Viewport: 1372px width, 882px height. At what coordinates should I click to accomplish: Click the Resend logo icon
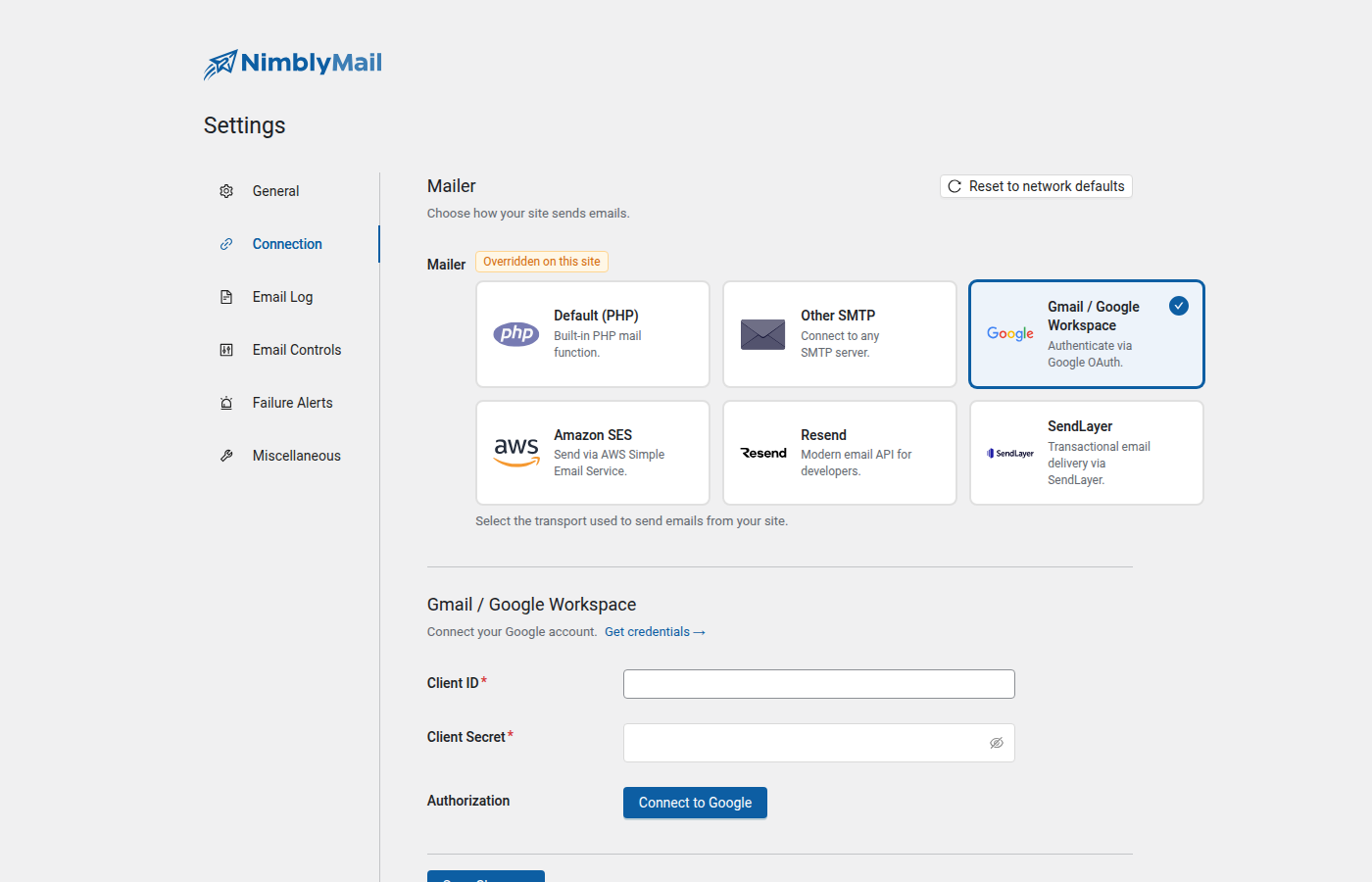coord(763,453)
